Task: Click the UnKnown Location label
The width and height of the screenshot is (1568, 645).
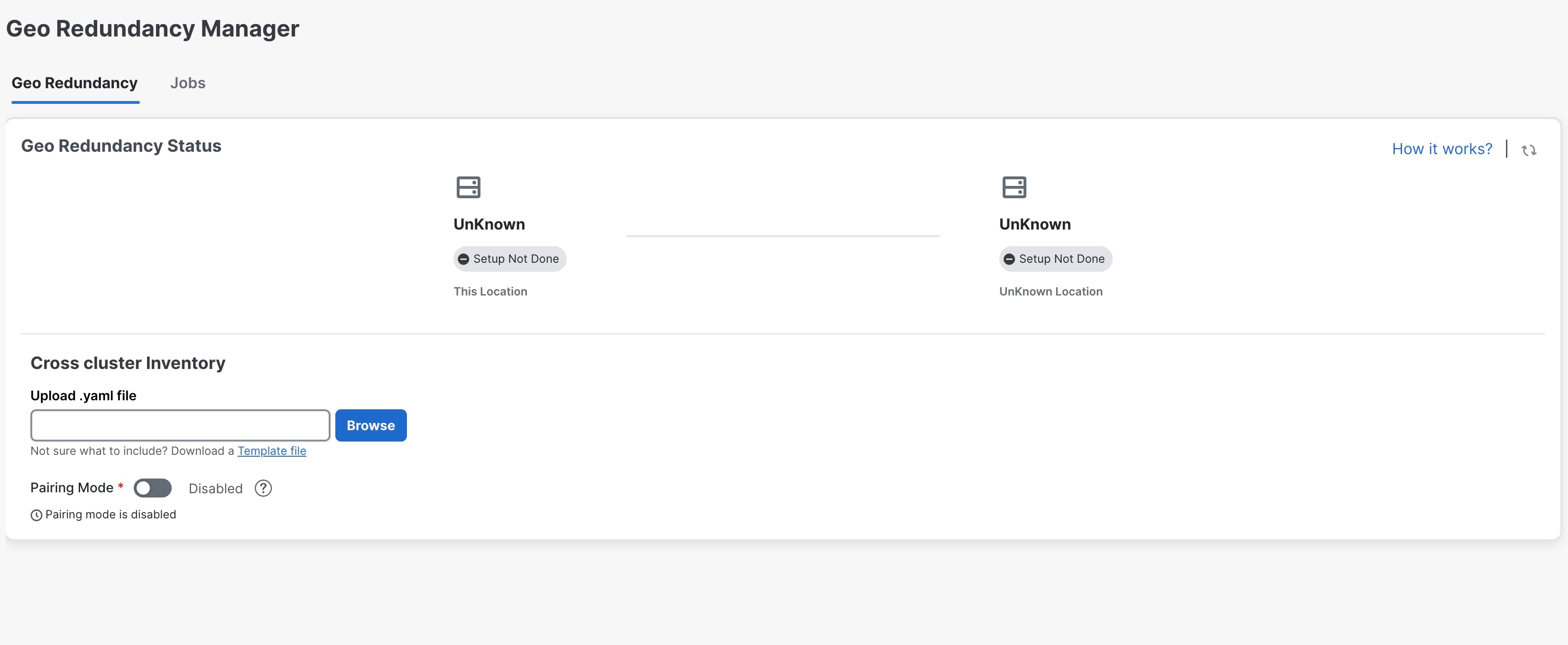Action: (1051, 292)
